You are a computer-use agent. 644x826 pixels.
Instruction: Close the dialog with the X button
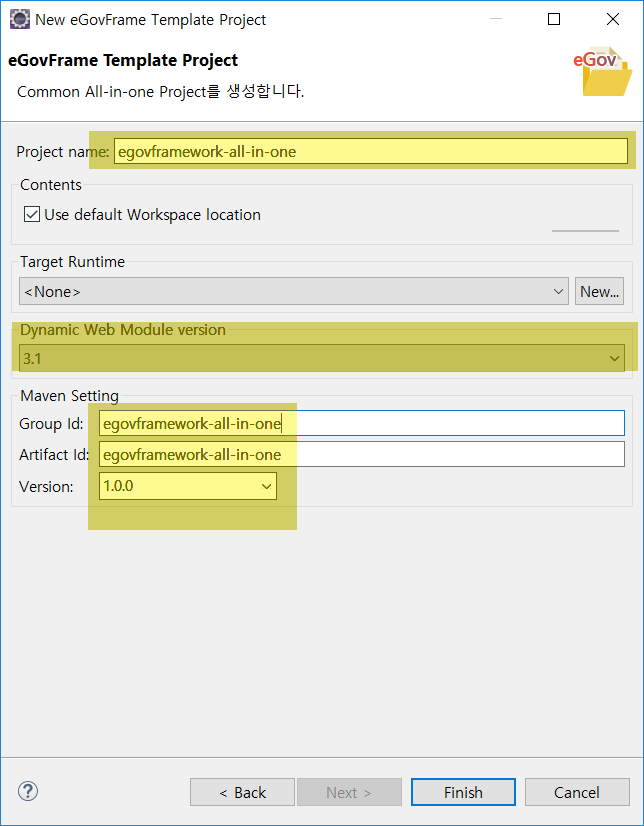612,19
